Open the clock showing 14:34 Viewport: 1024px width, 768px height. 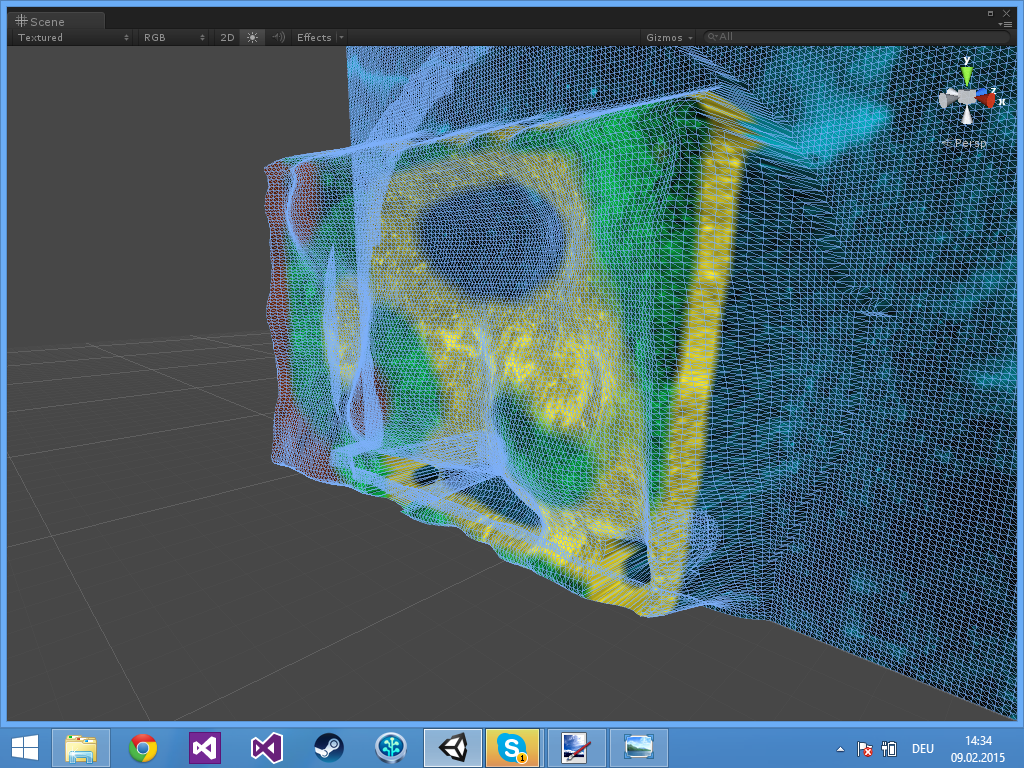tap(978, 748)
